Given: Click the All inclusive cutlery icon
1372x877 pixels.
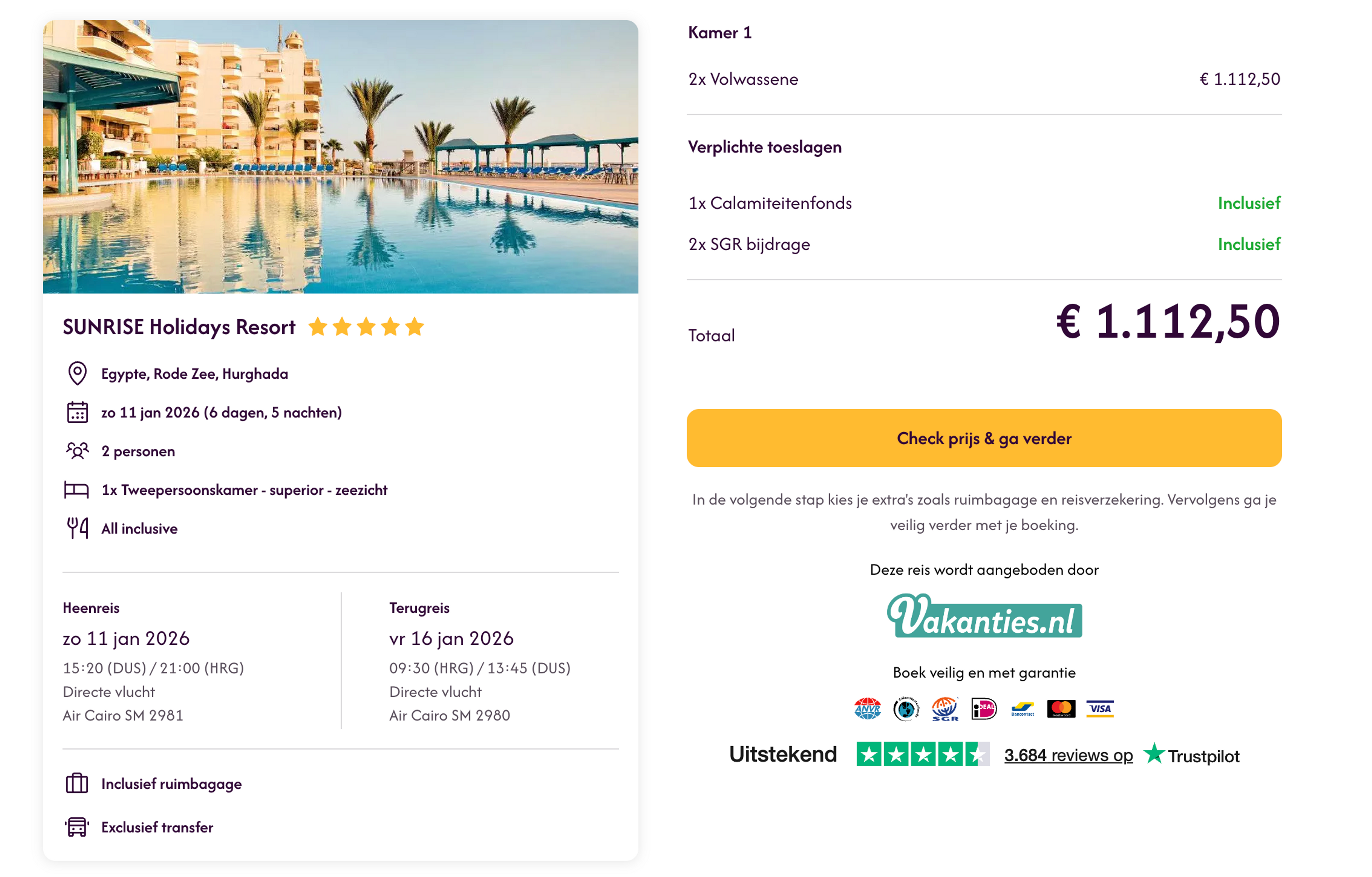Looking at the screenshot, I should pos(78,528).
